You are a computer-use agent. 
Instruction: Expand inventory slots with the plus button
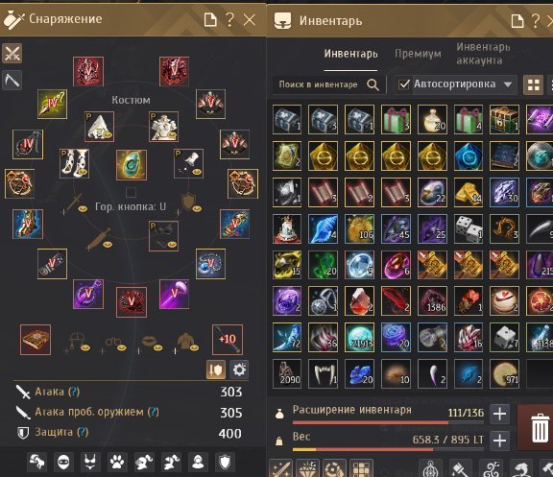tap(499, 414)
